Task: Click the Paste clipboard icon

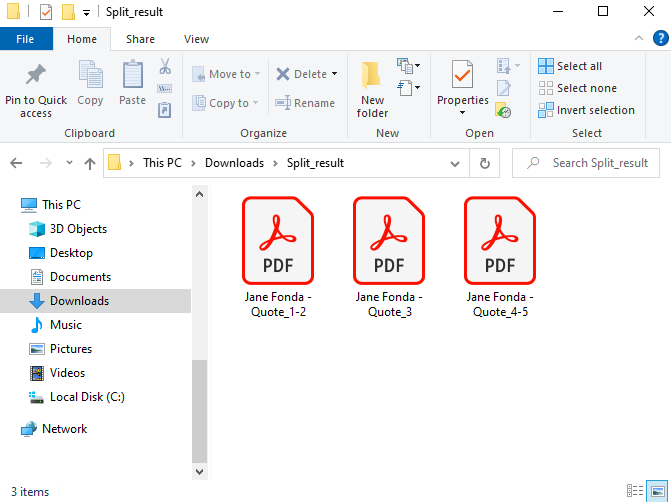Action: point(132,76)
